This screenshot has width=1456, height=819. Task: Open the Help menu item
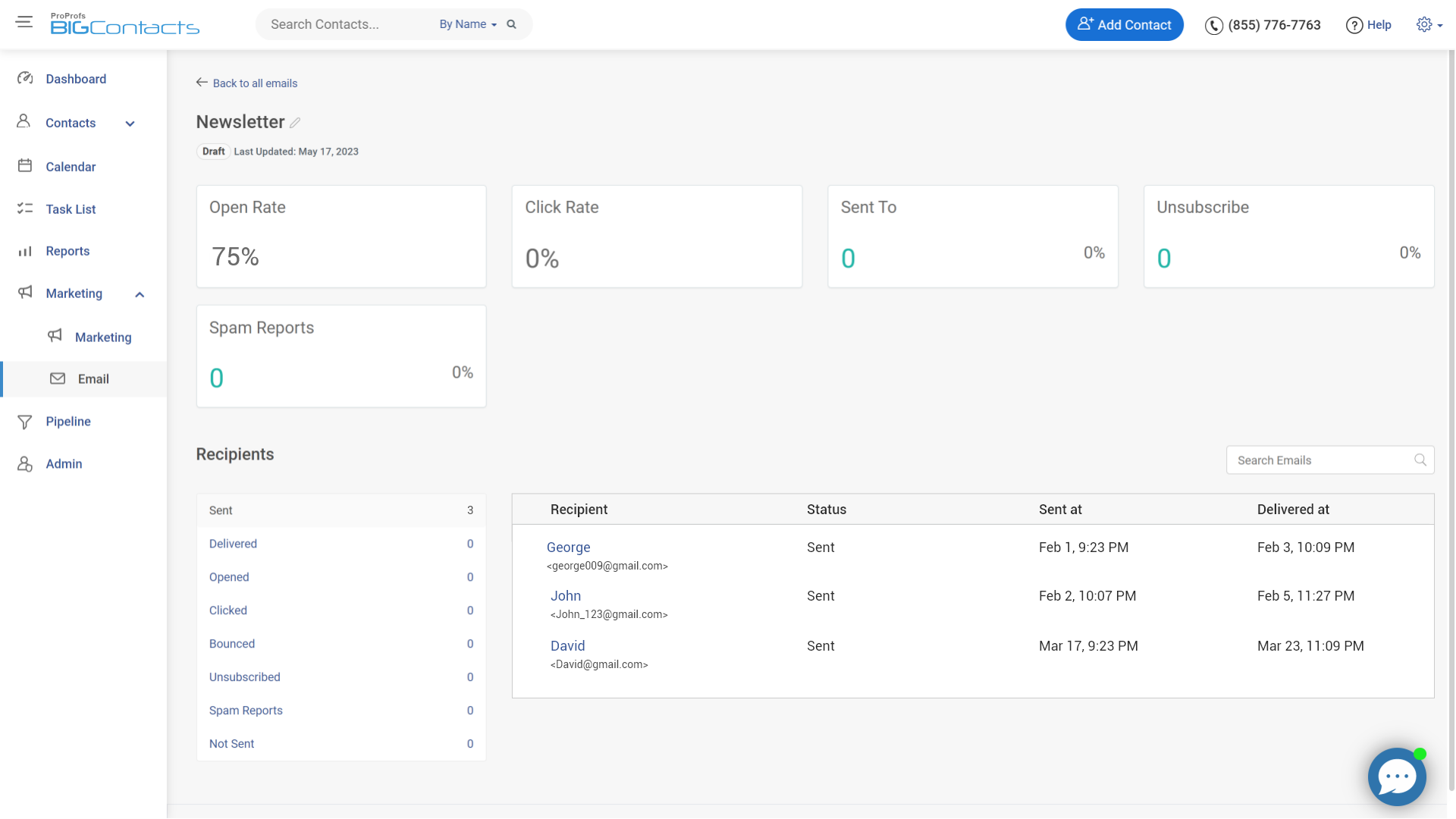click(x=1370, y=24)
